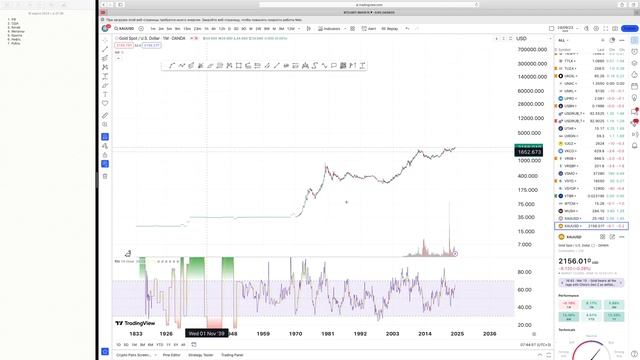Open the indicator templates grid icon
Image resolution: width=640 pixels, height=360 pixels.
click(x=352, y=29)
